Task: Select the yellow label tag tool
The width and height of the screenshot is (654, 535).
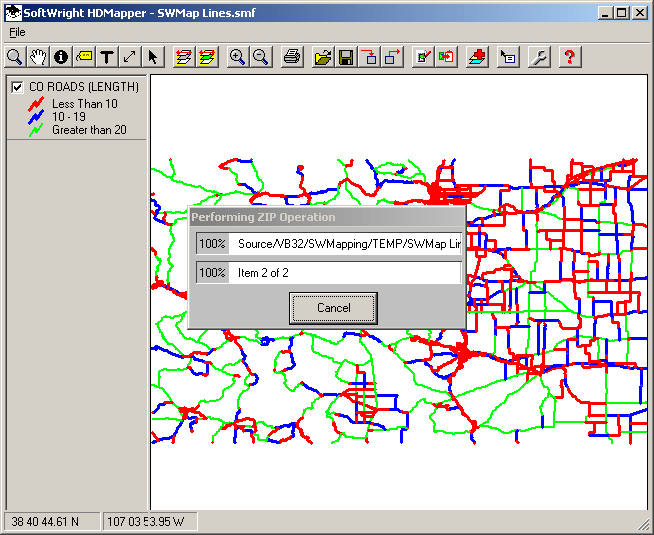Action: 84,57
